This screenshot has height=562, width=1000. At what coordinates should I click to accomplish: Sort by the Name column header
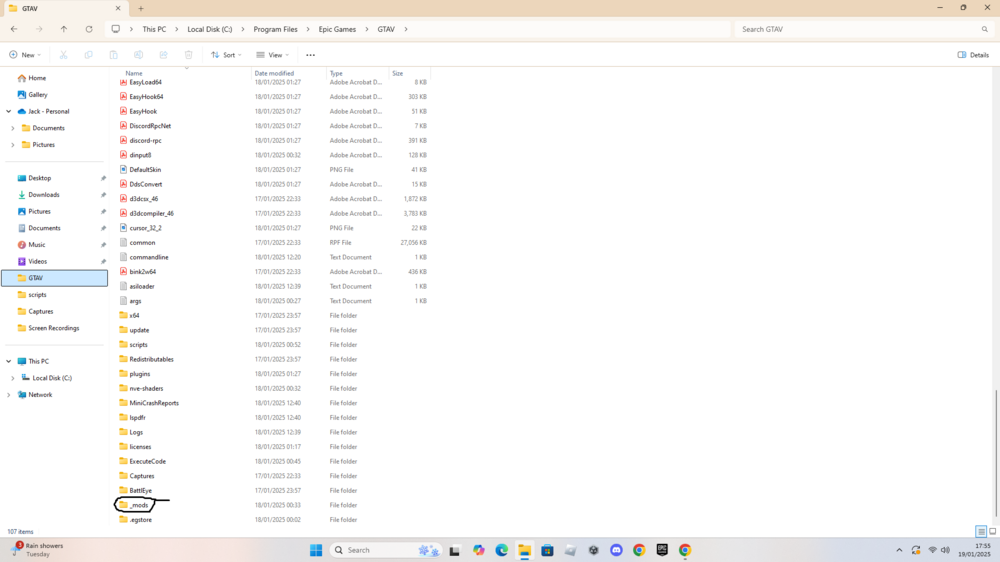pyautogui.click(x=134, y=73)
